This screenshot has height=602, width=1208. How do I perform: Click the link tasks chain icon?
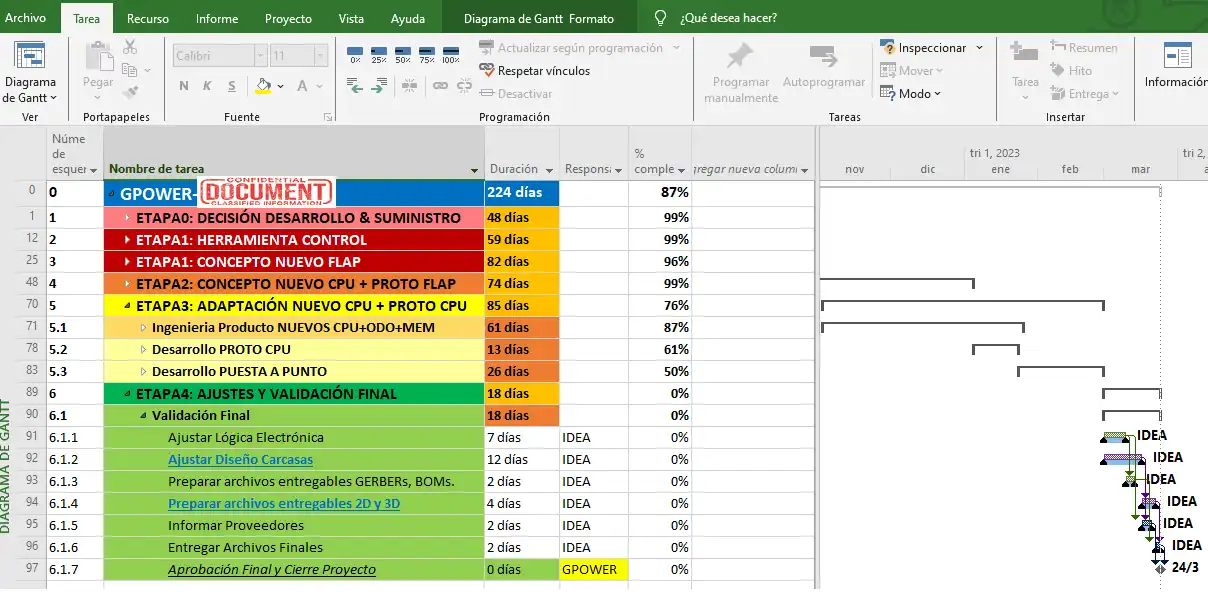[x=439, y=86]
